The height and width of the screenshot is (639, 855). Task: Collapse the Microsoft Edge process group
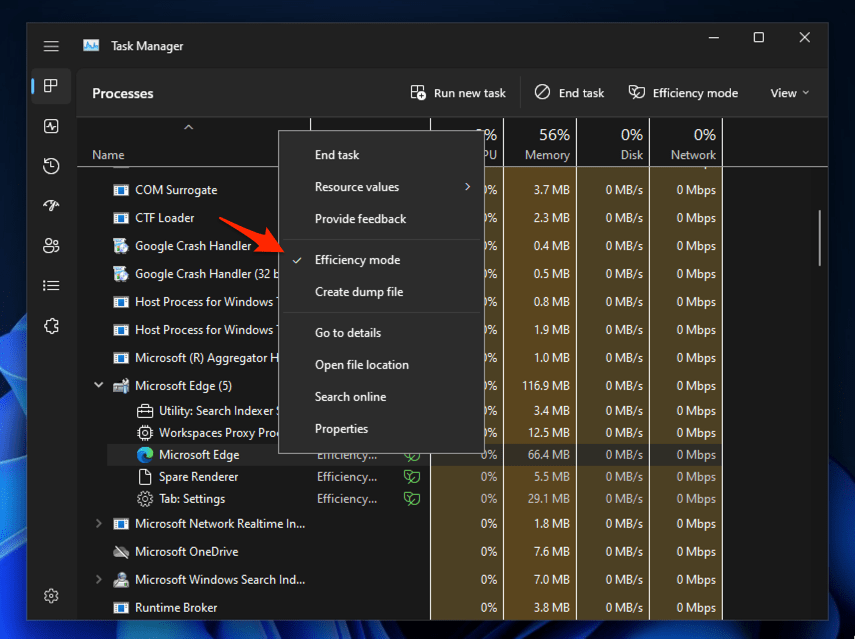[98, 386]
